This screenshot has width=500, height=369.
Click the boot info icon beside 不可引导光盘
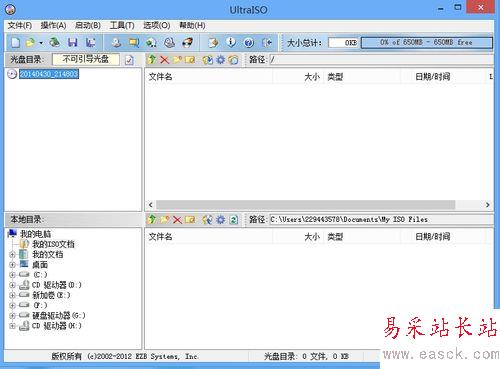(129, 60)
